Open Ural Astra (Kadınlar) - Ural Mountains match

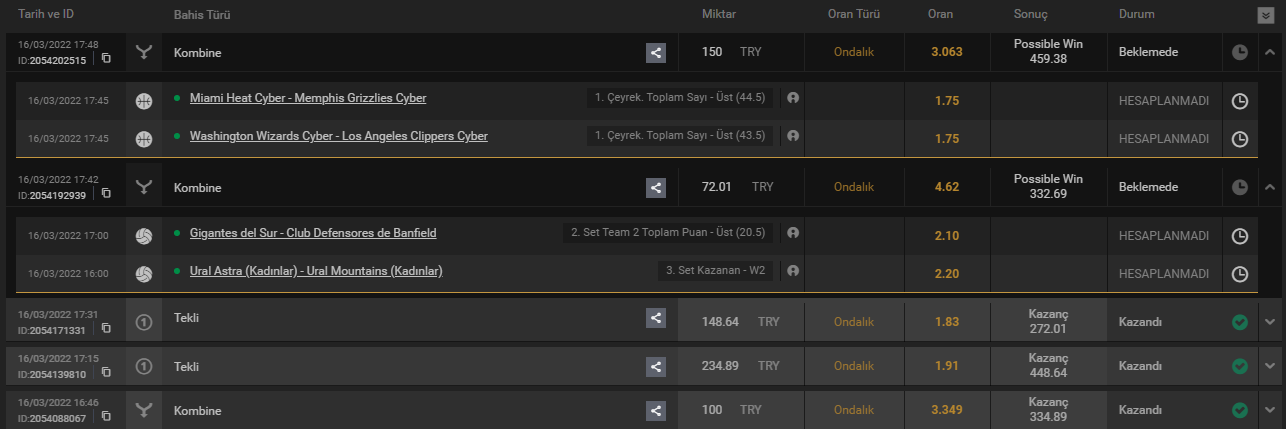316,271
